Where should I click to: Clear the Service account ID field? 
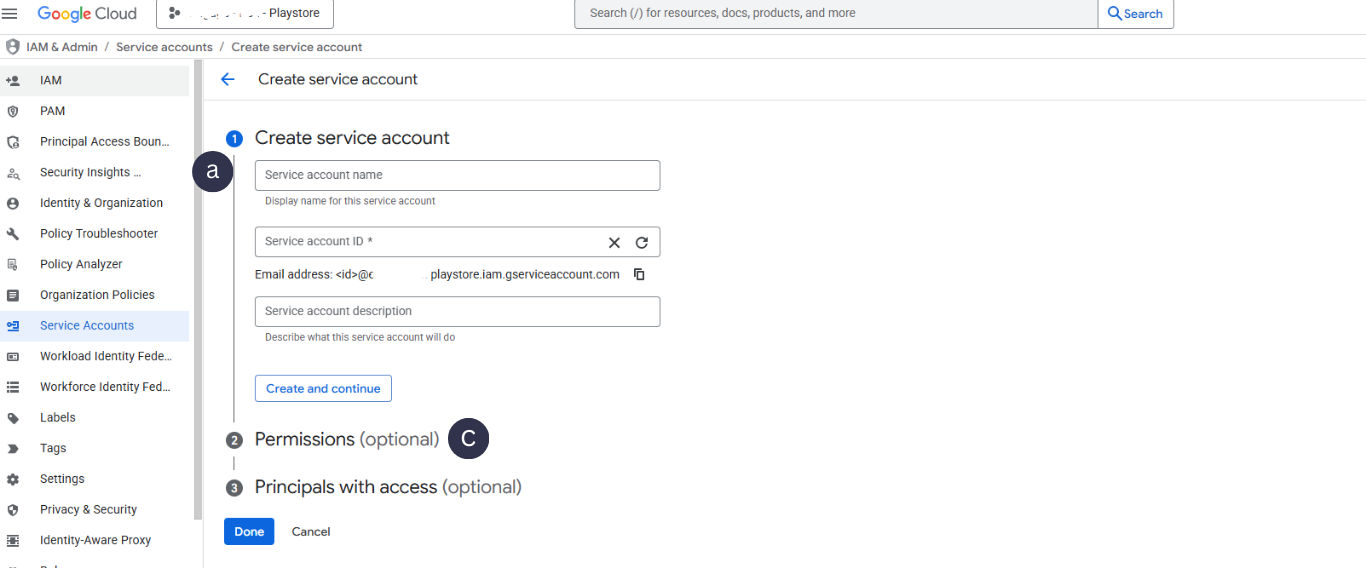pos(614,242)
